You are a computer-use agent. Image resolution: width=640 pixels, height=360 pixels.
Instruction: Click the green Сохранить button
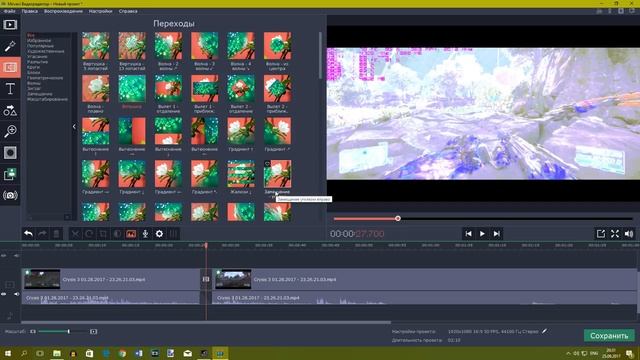[609, 336]
